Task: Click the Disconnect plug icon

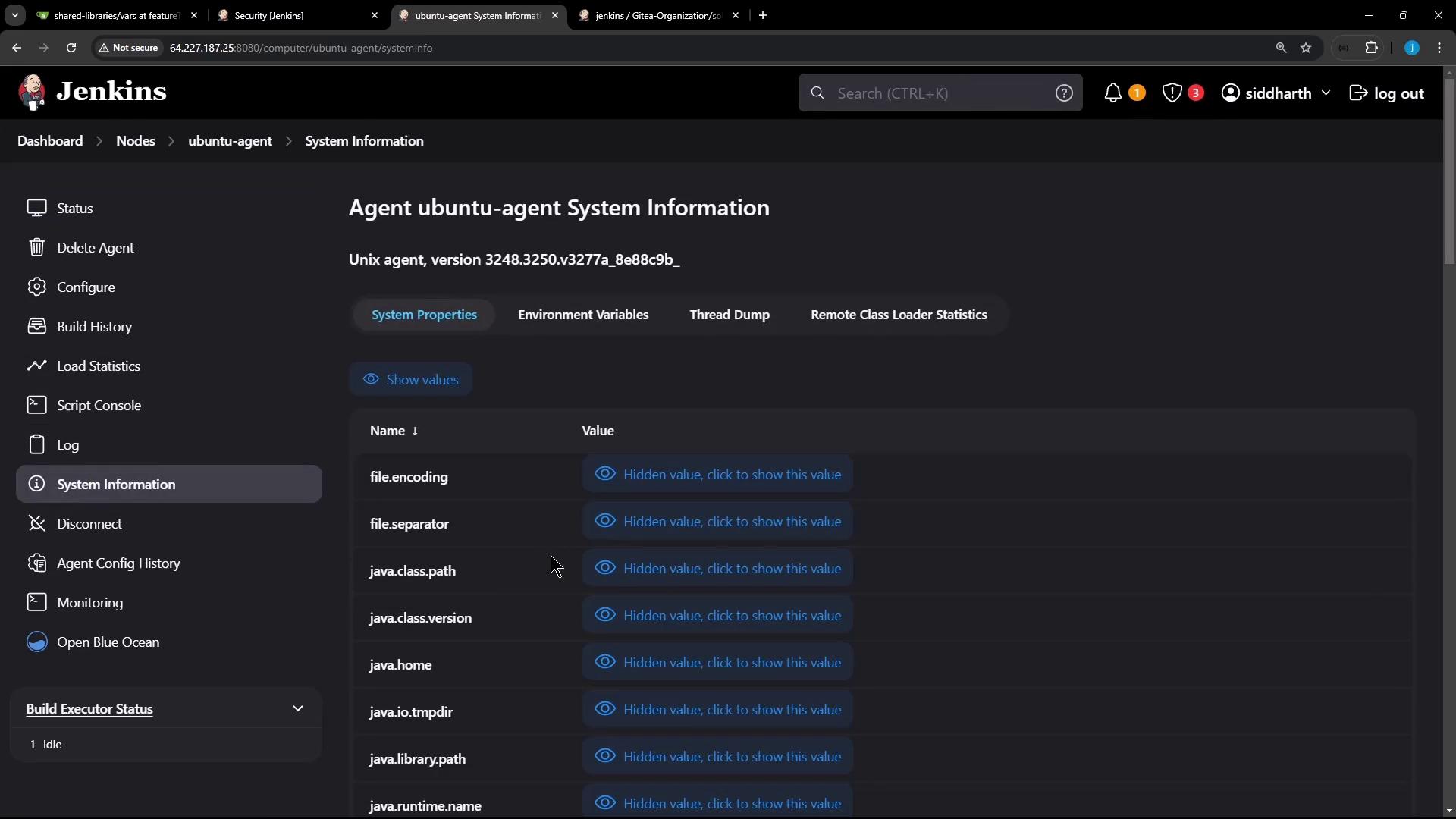Action: coord(36,523)
